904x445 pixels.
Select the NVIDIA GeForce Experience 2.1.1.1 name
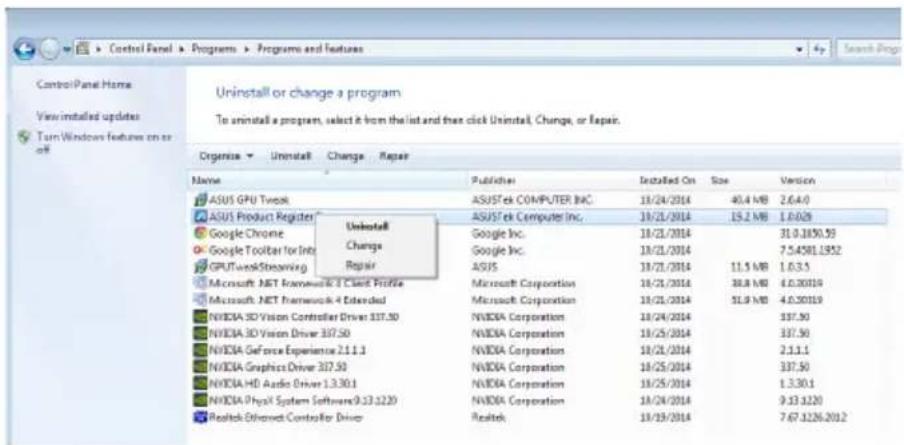pos(288,350)
